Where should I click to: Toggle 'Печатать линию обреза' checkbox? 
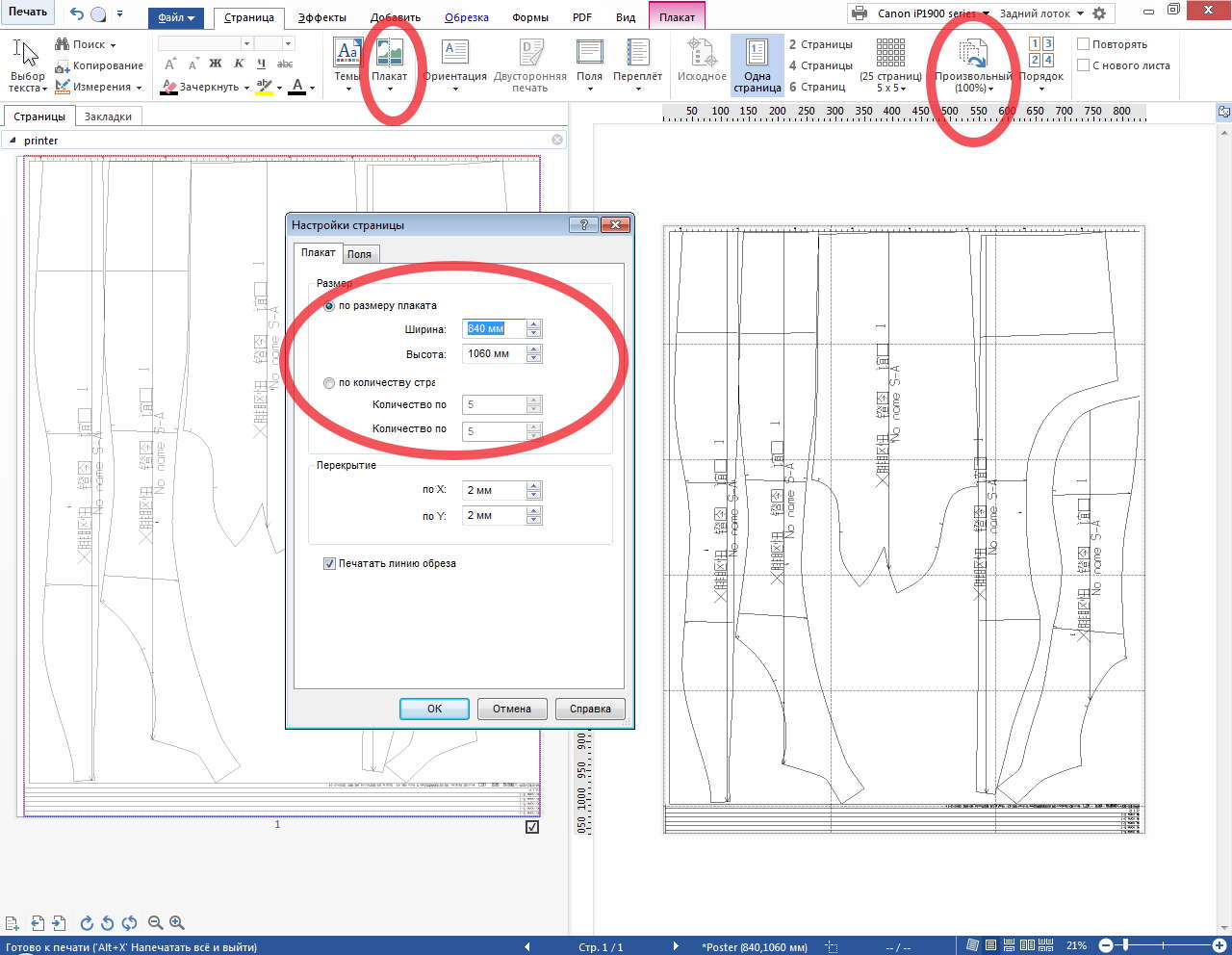329,564
